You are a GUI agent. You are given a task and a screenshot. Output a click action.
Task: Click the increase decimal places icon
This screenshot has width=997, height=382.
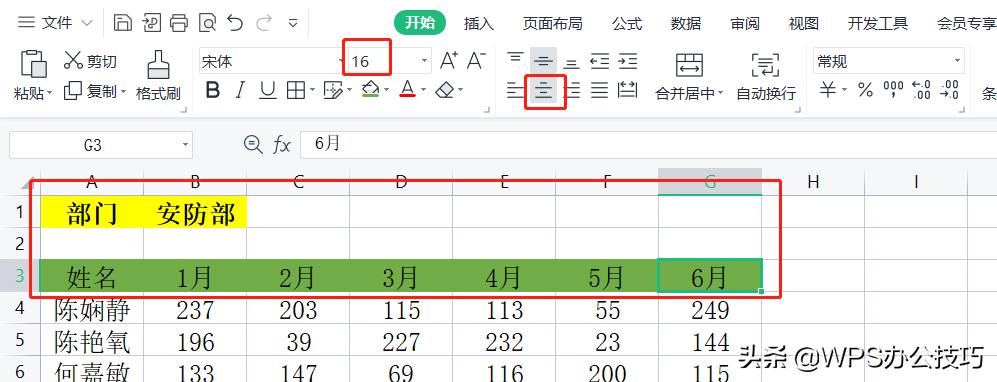click(x=921, y=90)
